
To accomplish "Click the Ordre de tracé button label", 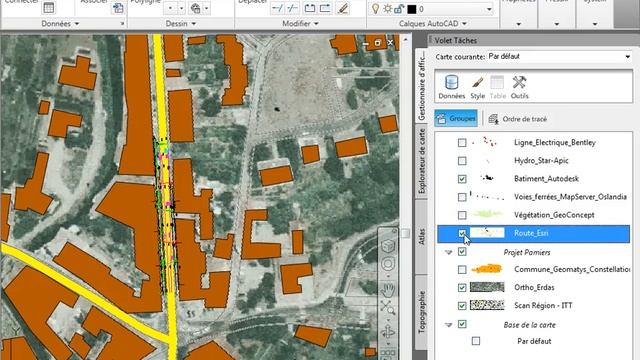I will coord(524,119).
